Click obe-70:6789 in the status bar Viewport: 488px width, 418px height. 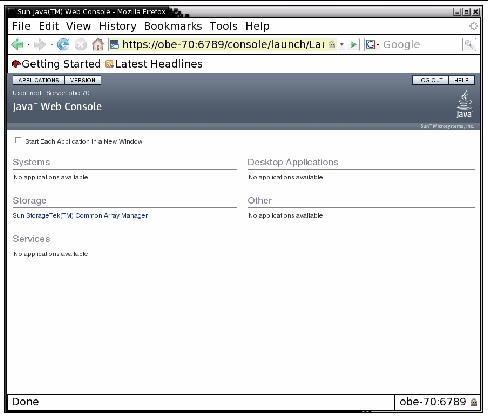(x=432, y=402)
